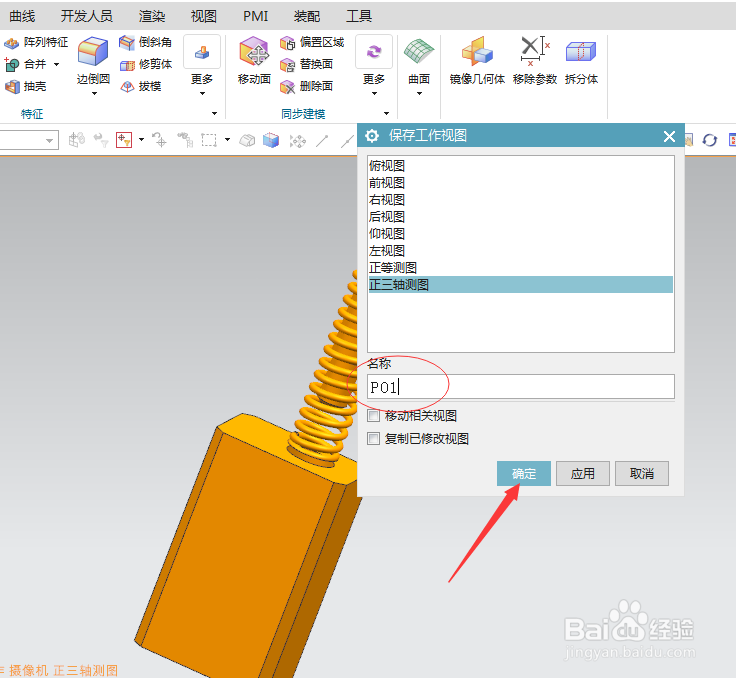Toggle the 复制已修改视图 checkbox
Image resolution: width=736 pixels, height=678 pixels.
coord(374,439)
